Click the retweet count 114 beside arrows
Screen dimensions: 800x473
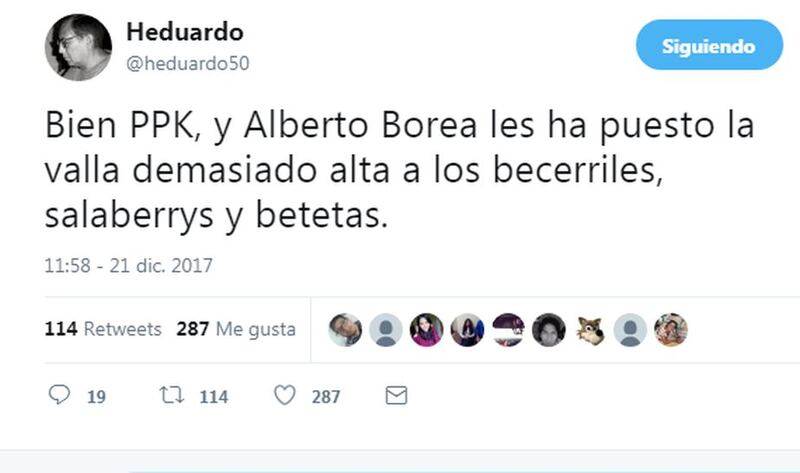click(x=214, y=396)
